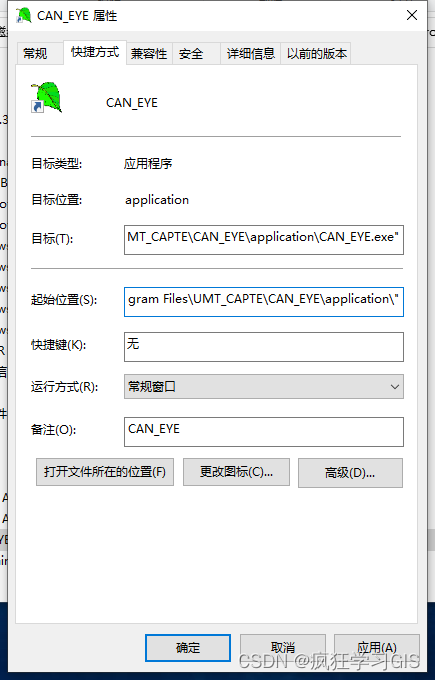Screen dimensions: 435x680
Task: Click the 备注(O) field containing CAN_EYE
Action: (x=264, y=432)
